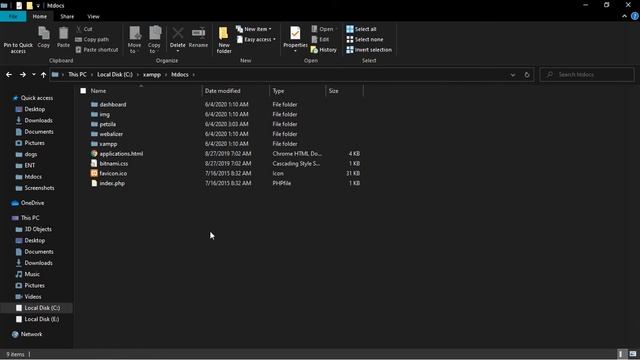Click Select none in Select group
Screen dimensions: 640x360
364,40
